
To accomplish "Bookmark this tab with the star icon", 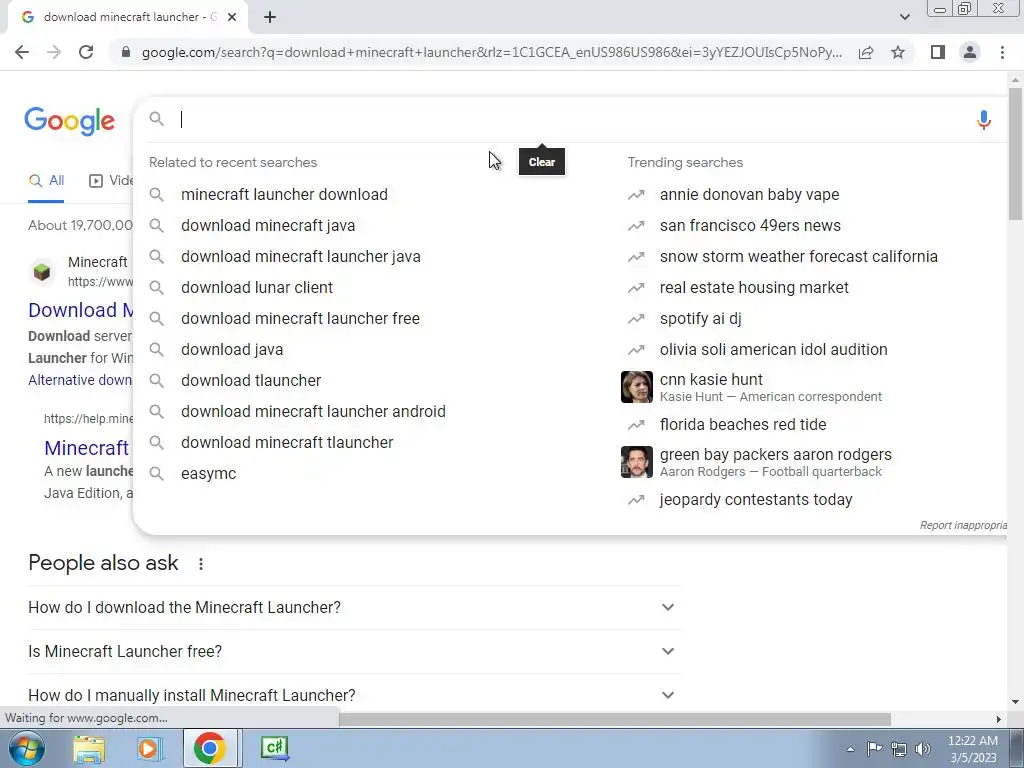I will (898, 52).
